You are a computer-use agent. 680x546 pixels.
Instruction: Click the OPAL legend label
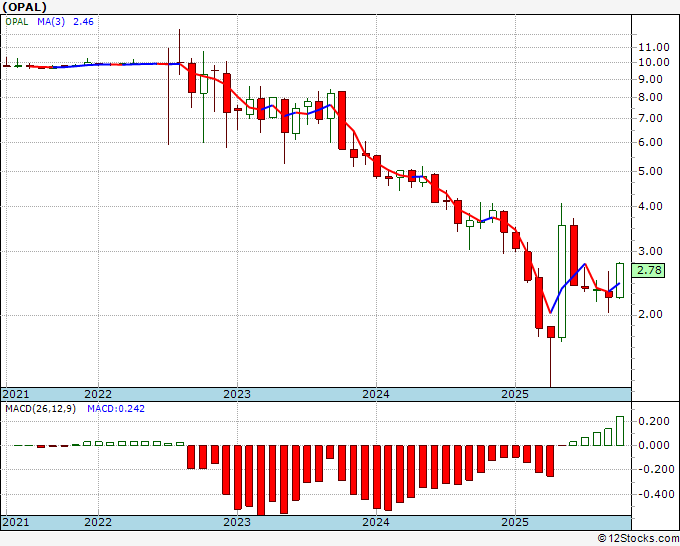click(x=17, y=22)
